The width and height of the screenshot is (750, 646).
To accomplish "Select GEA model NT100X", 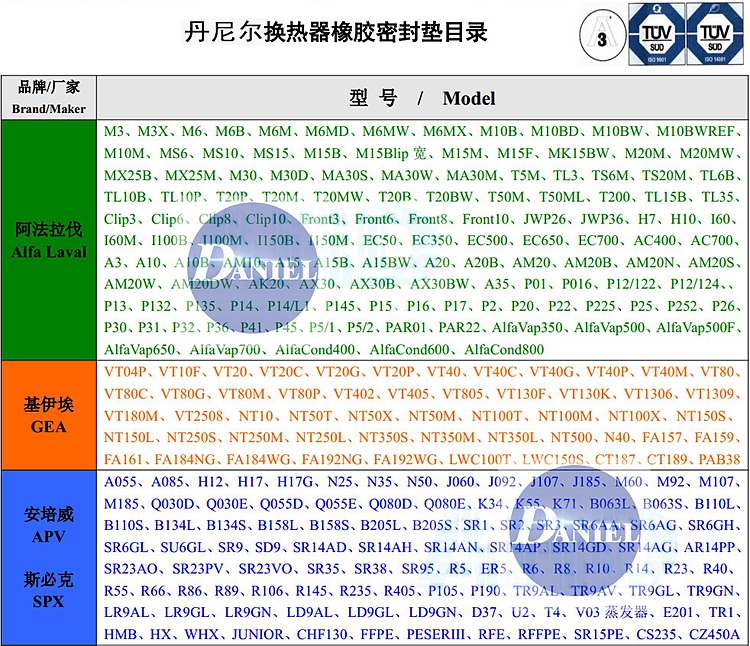I will pyautogui.click(x=634, y=416).
